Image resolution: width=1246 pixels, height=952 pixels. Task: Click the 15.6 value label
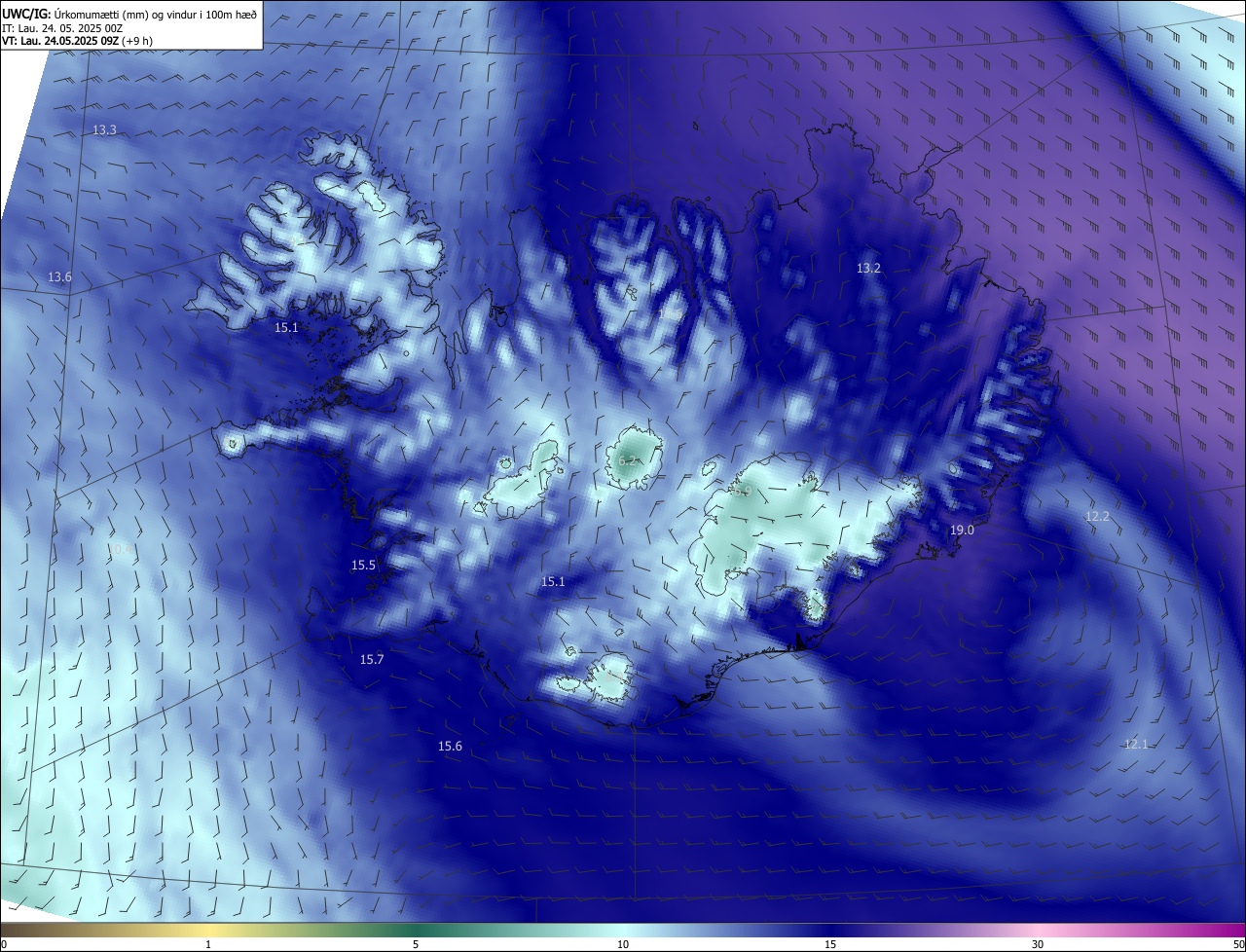coord(450,746)
